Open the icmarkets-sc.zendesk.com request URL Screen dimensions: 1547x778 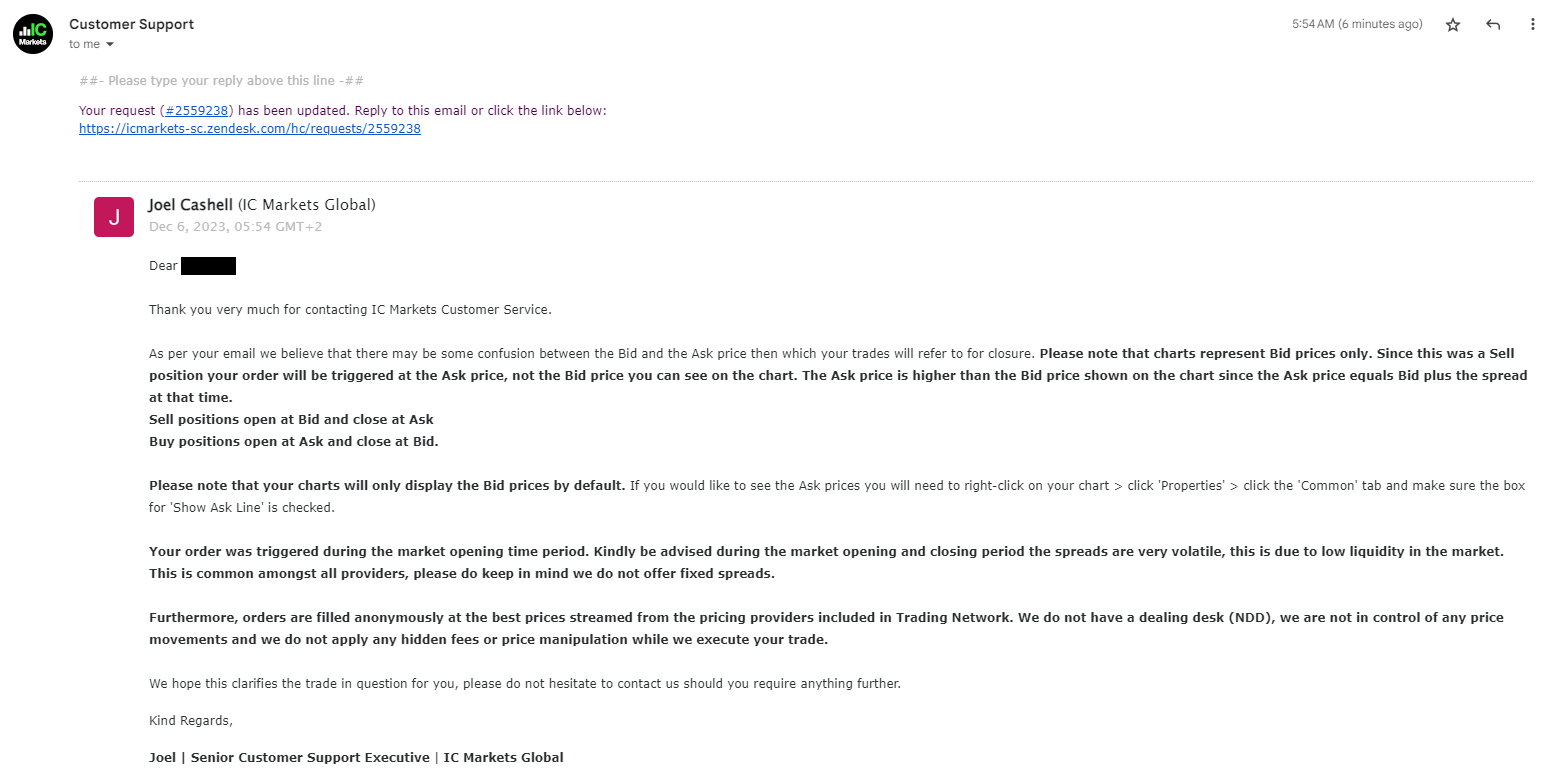point(250,129)
